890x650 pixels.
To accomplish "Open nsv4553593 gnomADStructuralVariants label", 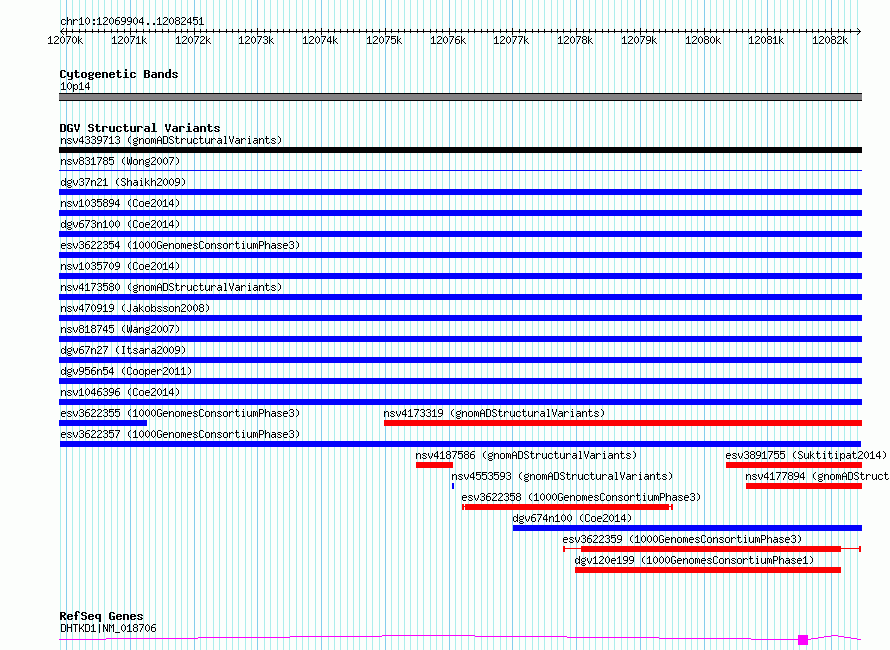I will (562, 476).
